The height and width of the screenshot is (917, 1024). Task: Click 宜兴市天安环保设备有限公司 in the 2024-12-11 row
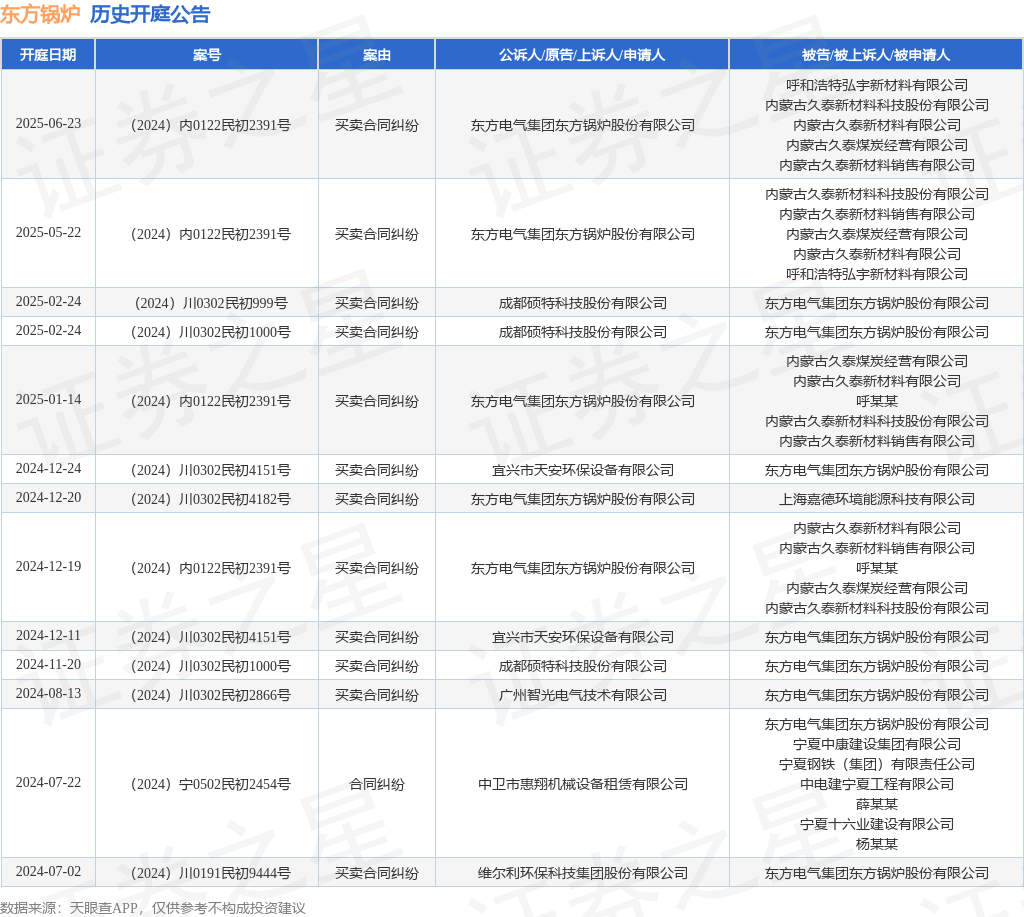[x=583, y=637]
